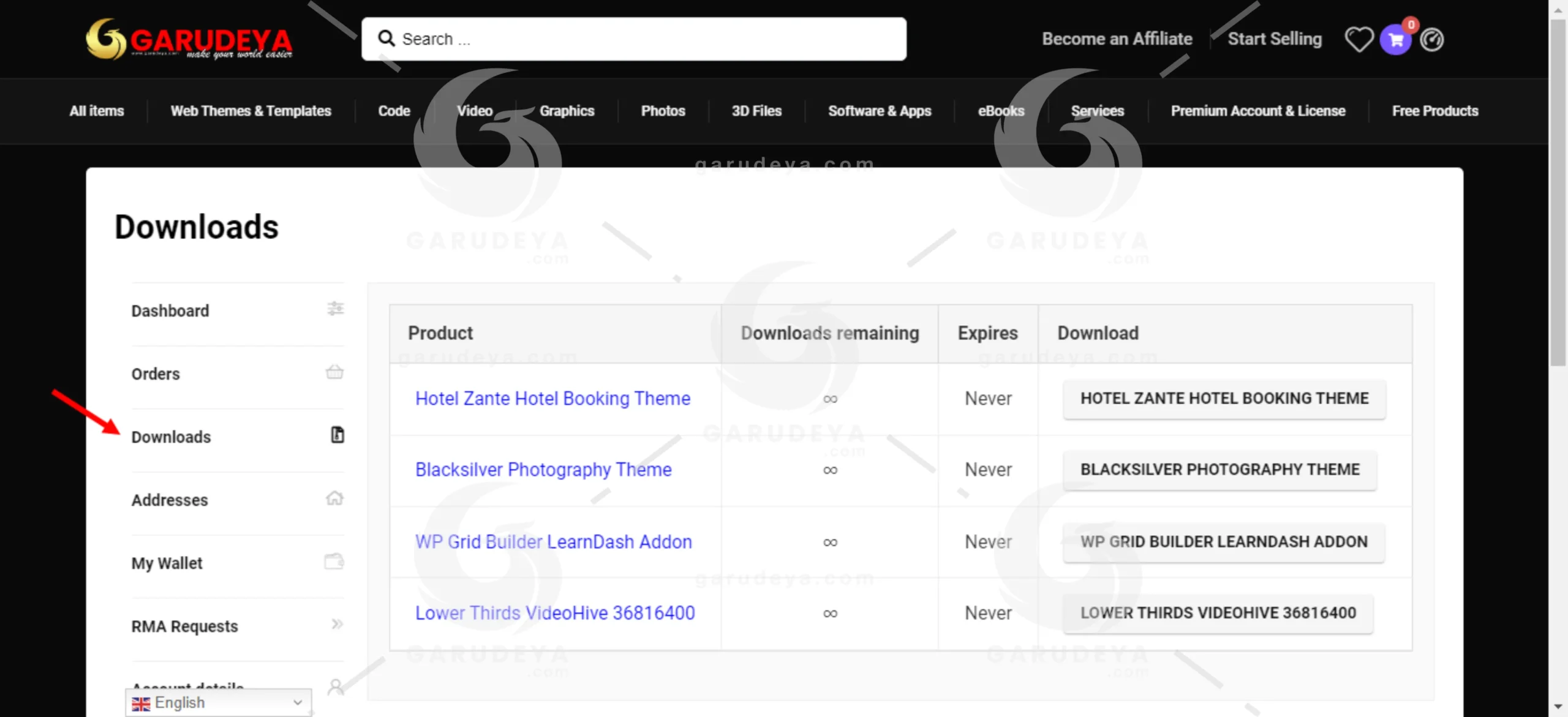This screenshot has height=717, width=1568.
Task: Click the page vertical scrollbar thumb
Action: (x=1558, y=193)
